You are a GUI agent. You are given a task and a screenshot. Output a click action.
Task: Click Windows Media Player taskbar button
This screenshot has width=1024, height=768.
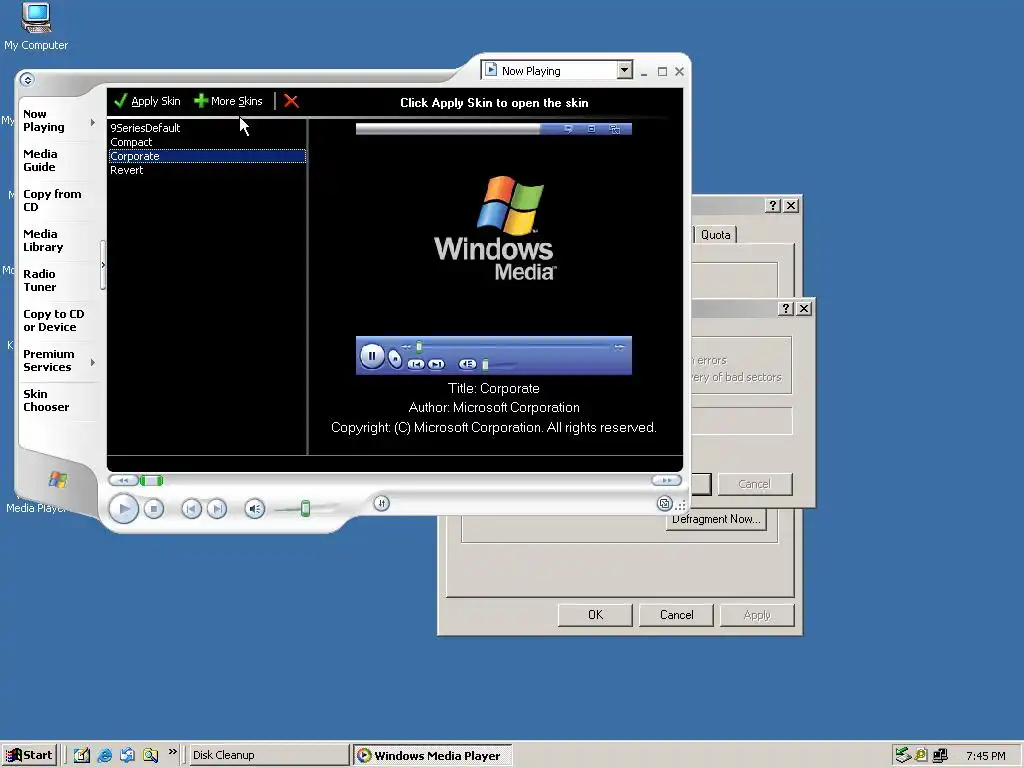(x=433, y=756)
